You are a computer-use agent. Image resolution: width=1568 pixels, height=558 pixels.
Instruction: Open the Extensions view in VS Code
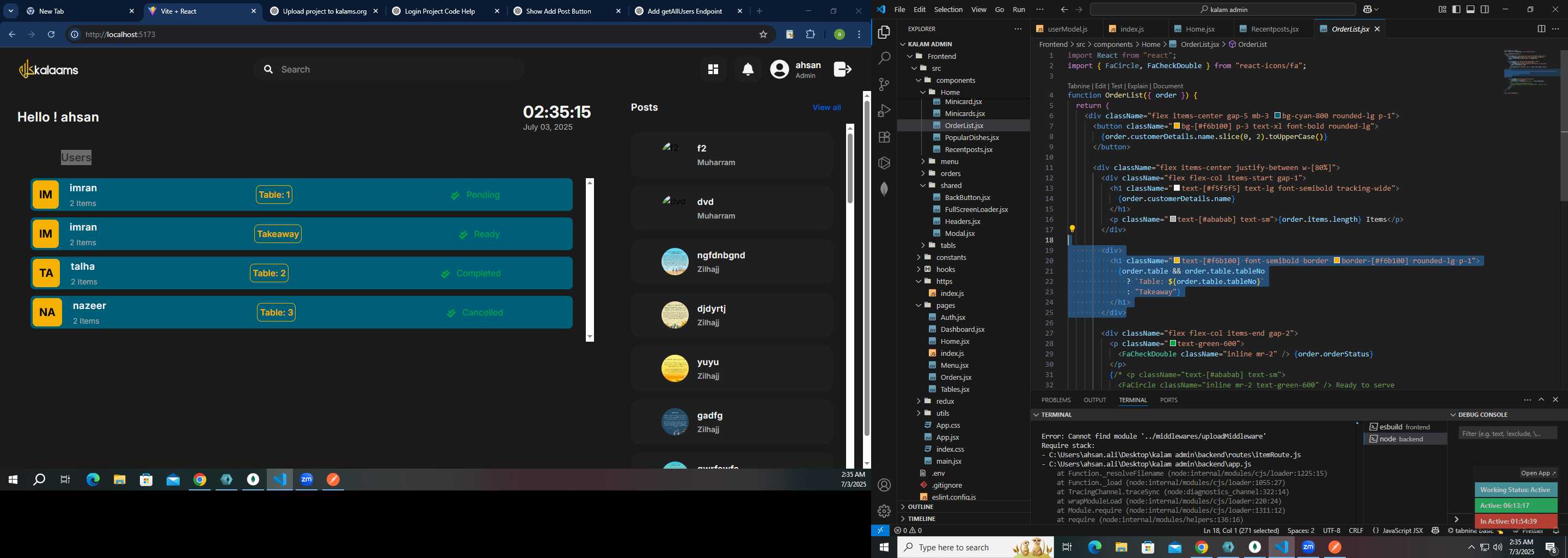click(x=884, y=137)
